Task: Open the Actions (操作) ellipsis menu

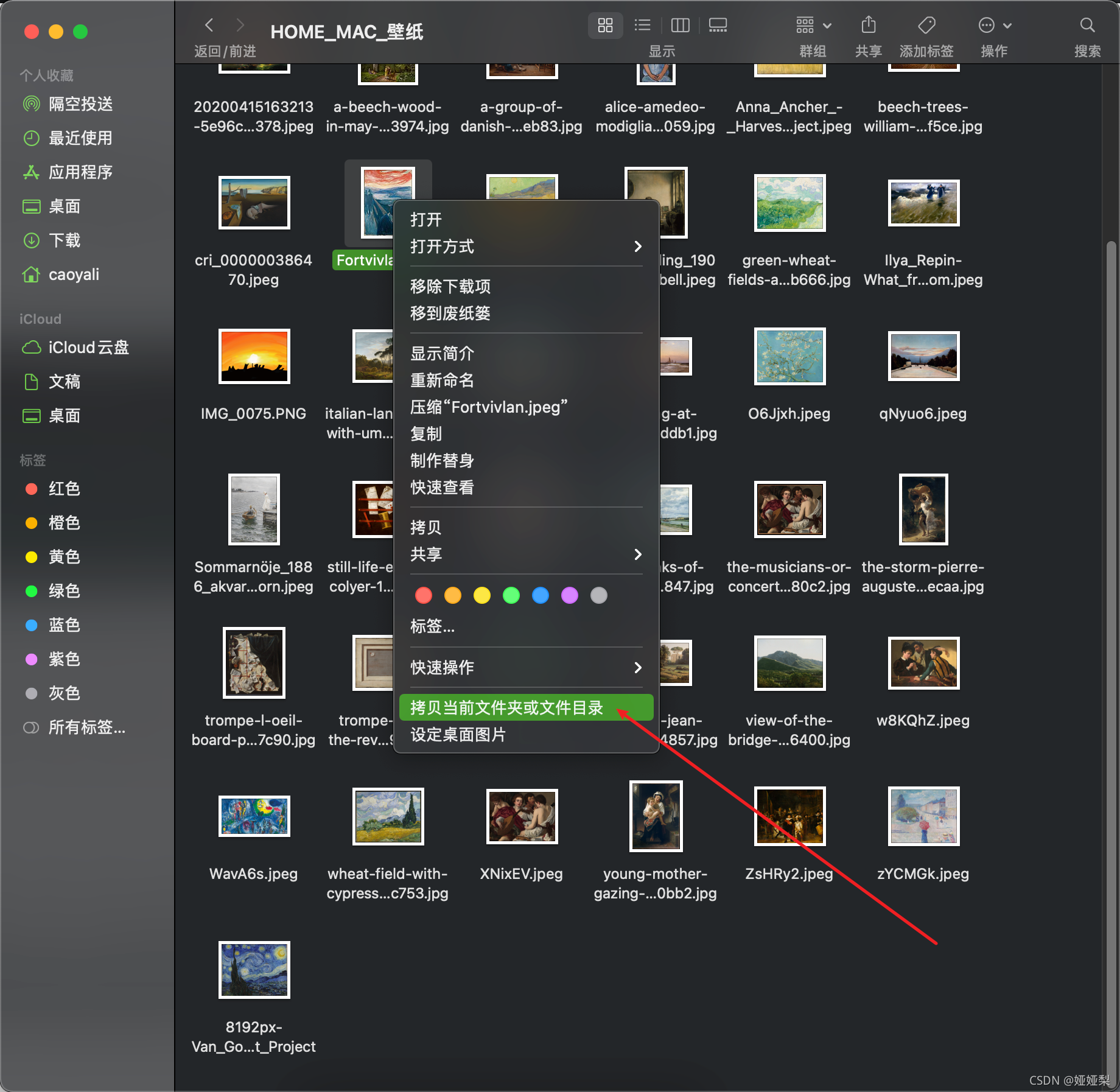Action: point(995,25)
